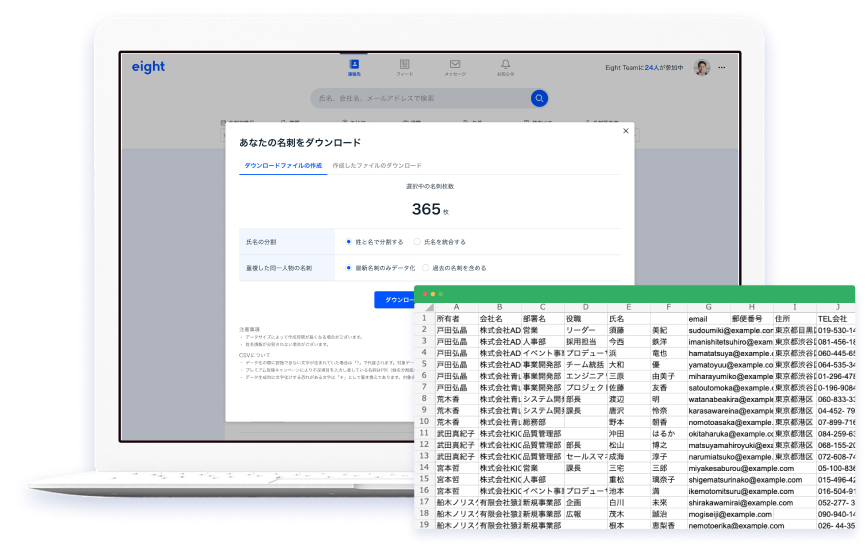Close the download dialog with X
The height and width of the screenshot is (546, 867).
626,130
